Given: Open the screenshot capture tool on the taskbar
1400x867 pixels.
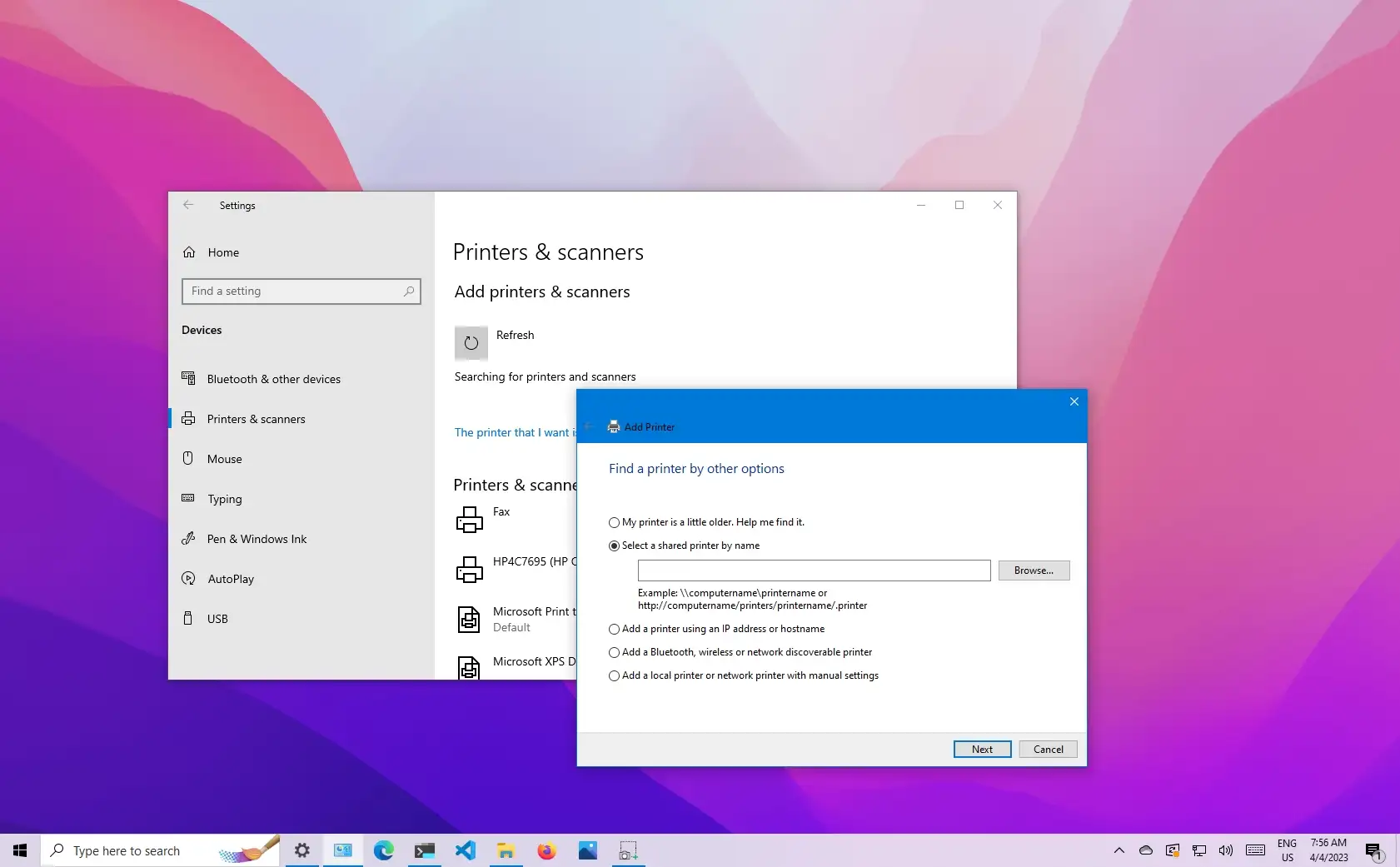Looking at the screenshot, I should click(629, 850).
